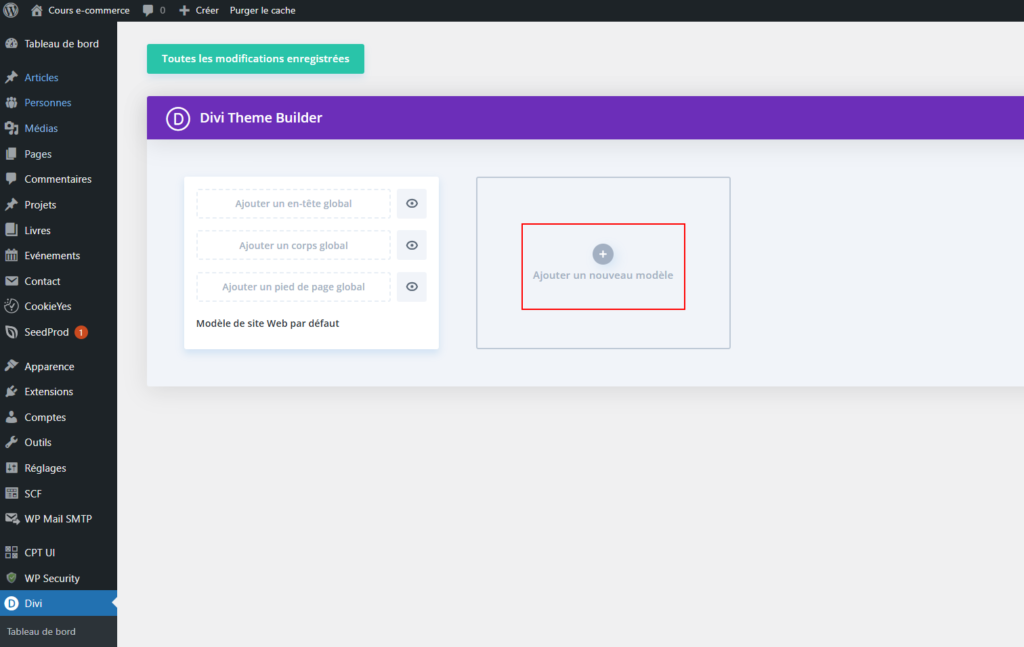Image resolution: width=1024 pixels, height=647 pixels.
Task: Click the plus icon beside Créer
Action: (x=184, y=10)
